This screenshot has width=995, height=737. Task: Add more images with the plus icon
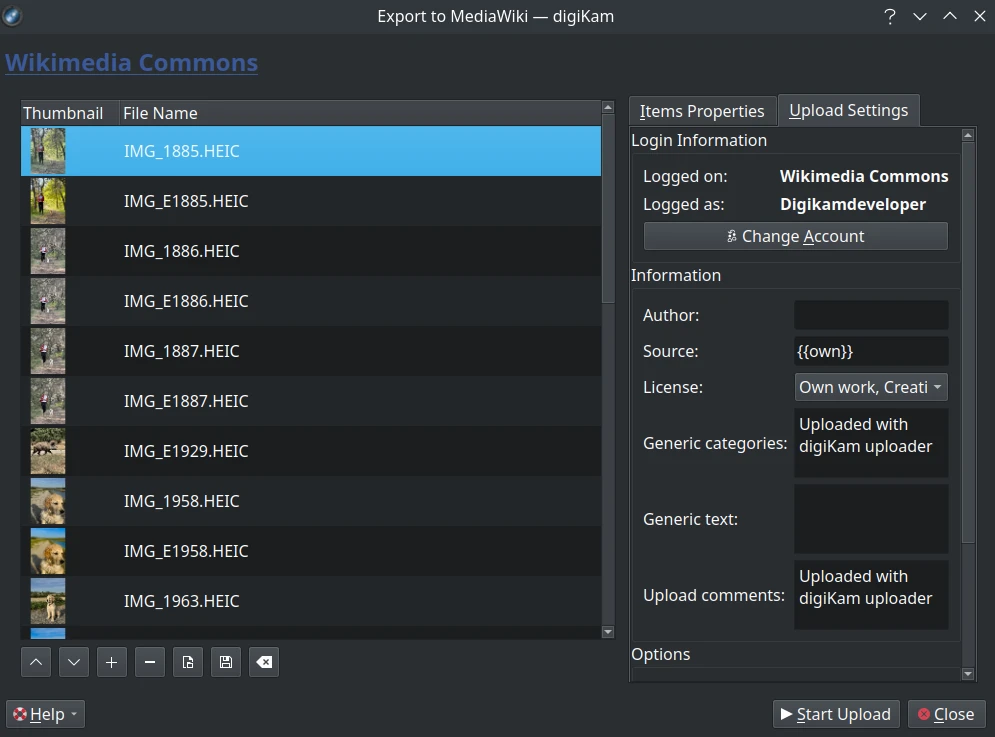click(112, 661)
